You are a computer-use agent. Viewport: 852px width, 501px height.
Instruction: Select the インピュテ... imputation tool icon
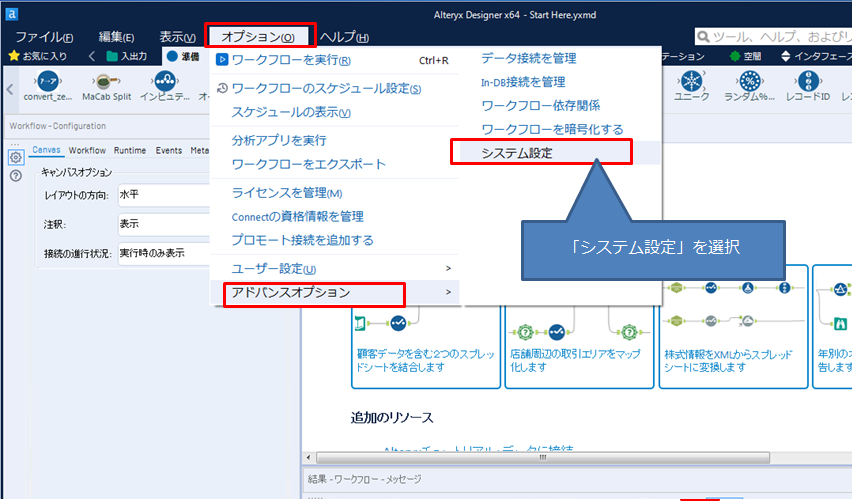click(165, 81)
